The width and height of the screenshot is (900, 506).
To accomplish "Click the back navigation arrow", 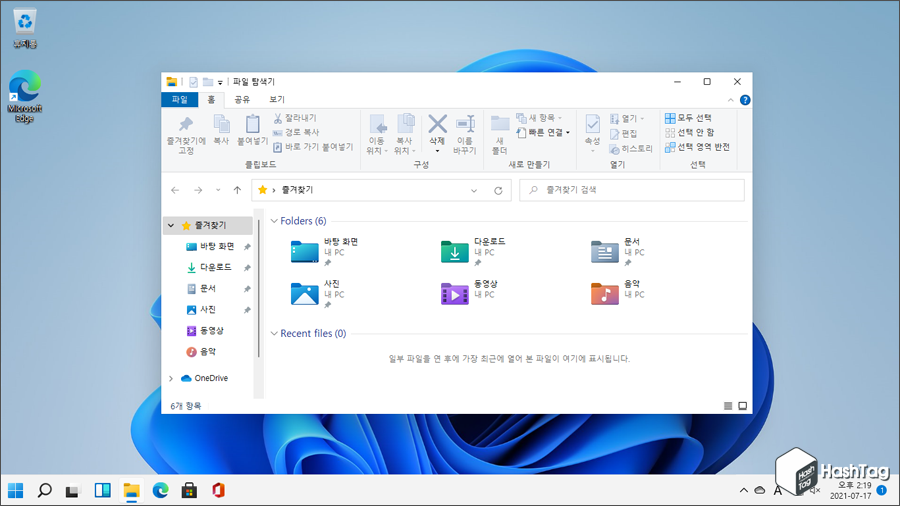I will (x=175, y=190).
